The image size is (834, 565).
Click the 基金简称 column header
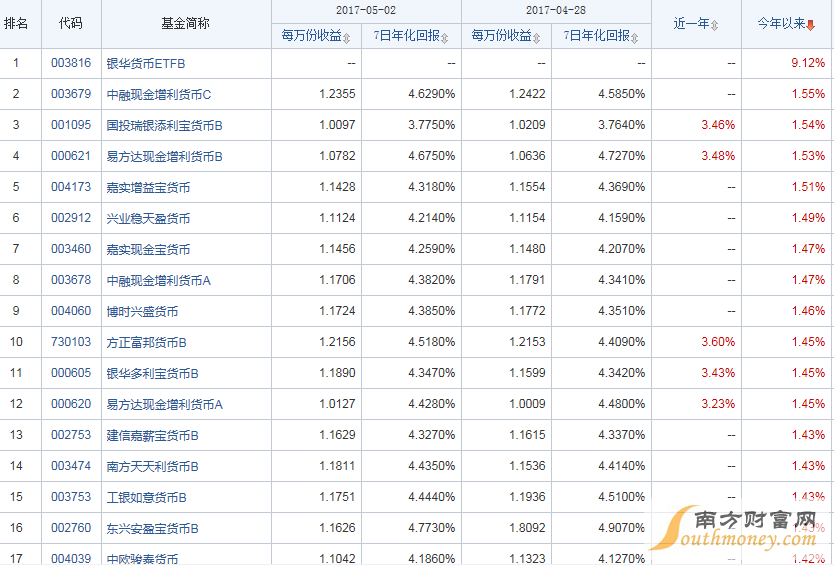pos(186,23)
